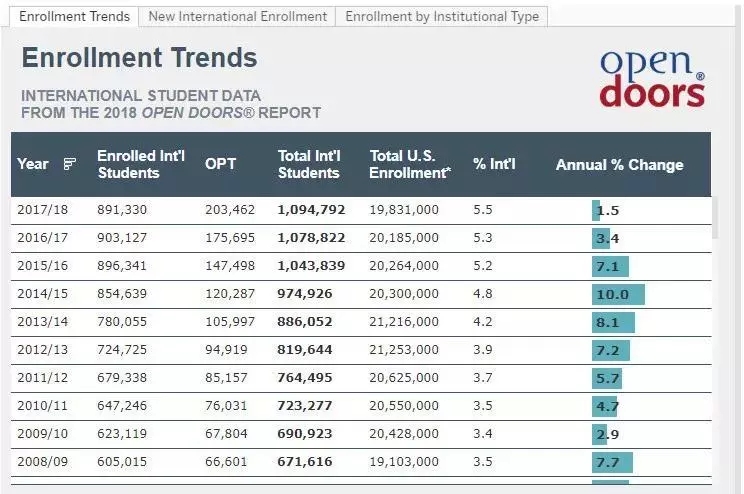Click the 8.1 bar for 2013/14
This screenshot has width=744, height=494.
point(613,323)
